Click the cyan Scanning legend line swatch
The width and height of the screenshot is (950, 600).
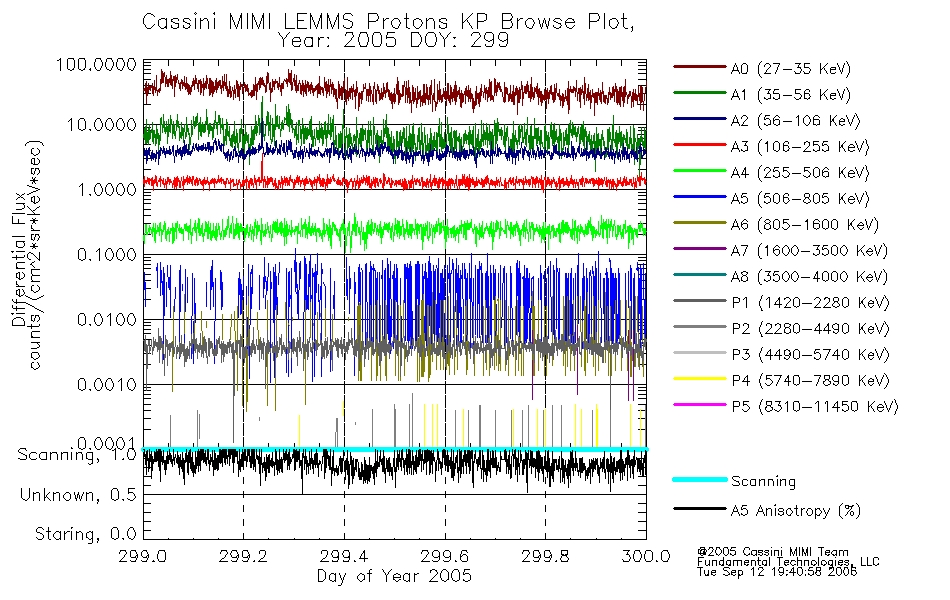(699, 479)
